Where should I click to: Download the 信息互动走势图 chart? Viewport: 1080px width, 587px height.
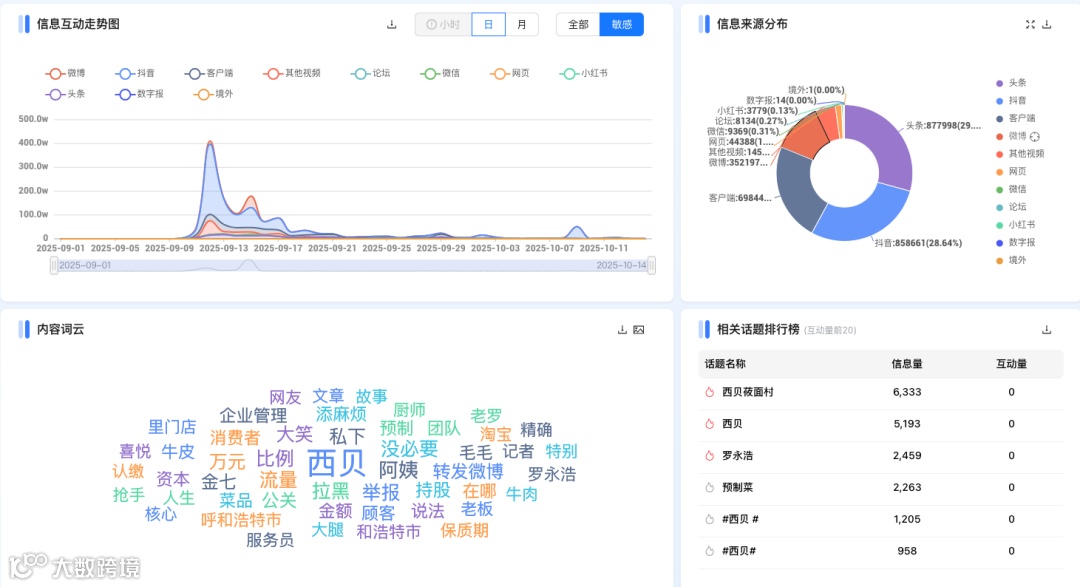click(391, 25)
